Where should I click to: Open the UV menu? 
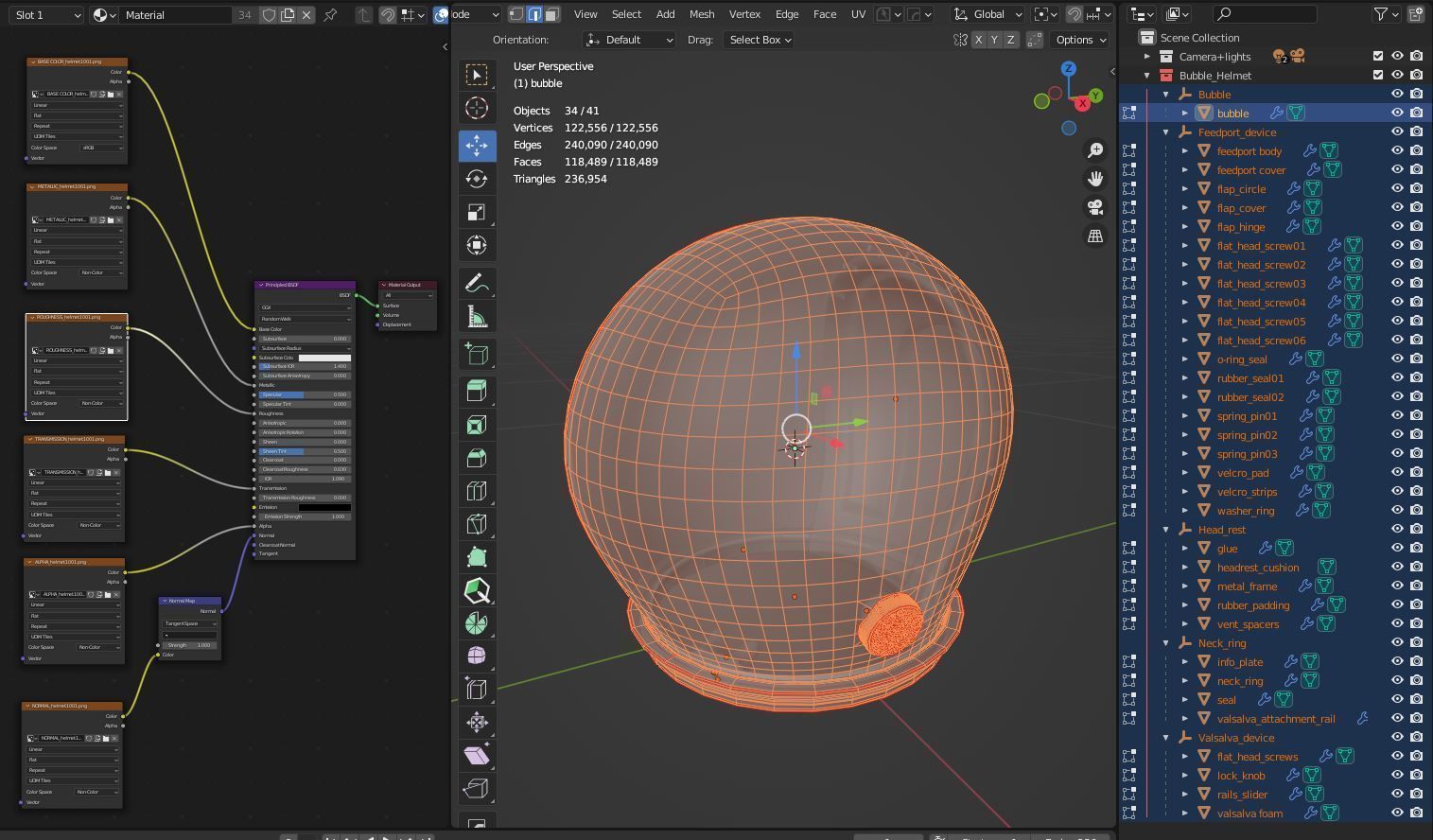pos(858,14)
